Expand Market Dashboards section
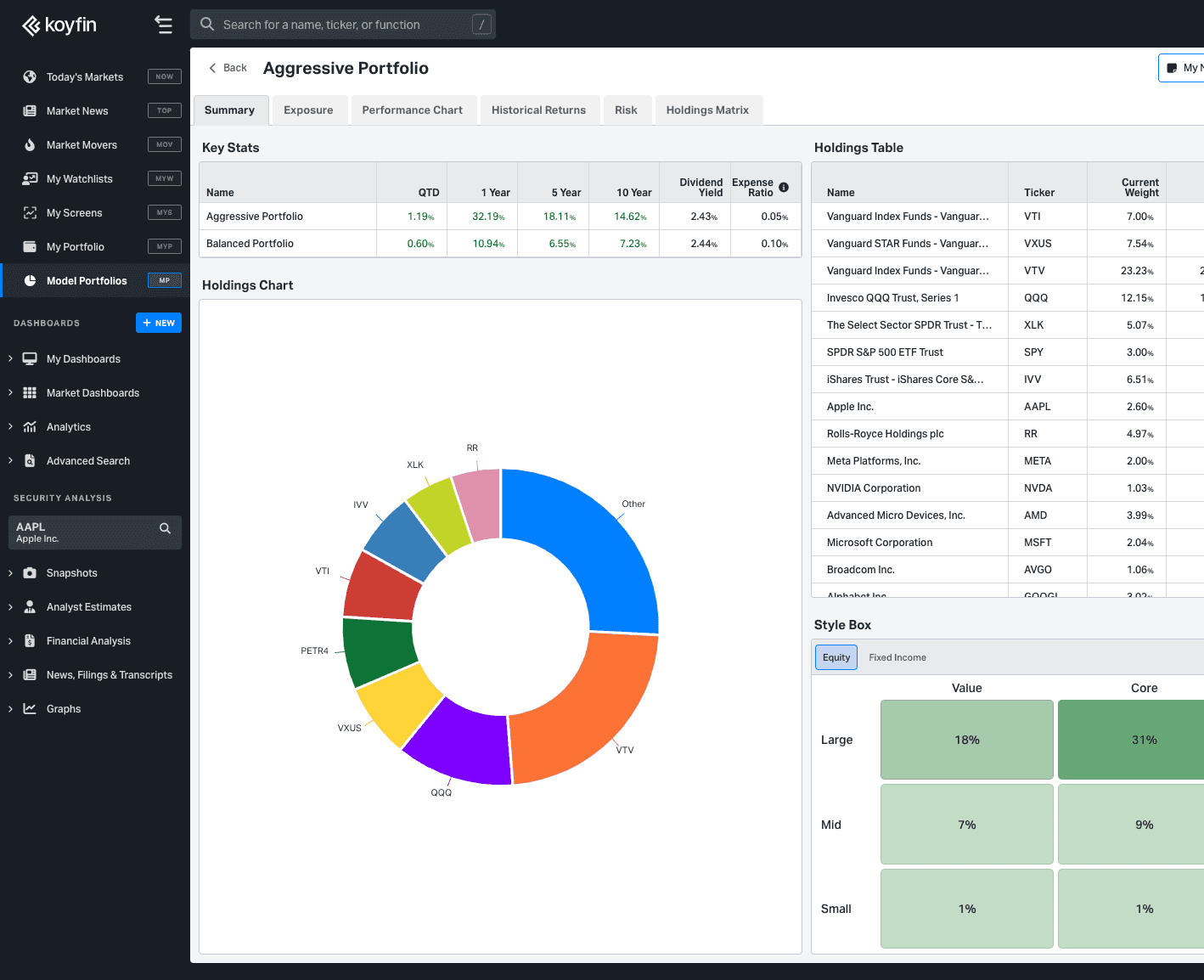 pyautogui.click(x=10, y=393)
